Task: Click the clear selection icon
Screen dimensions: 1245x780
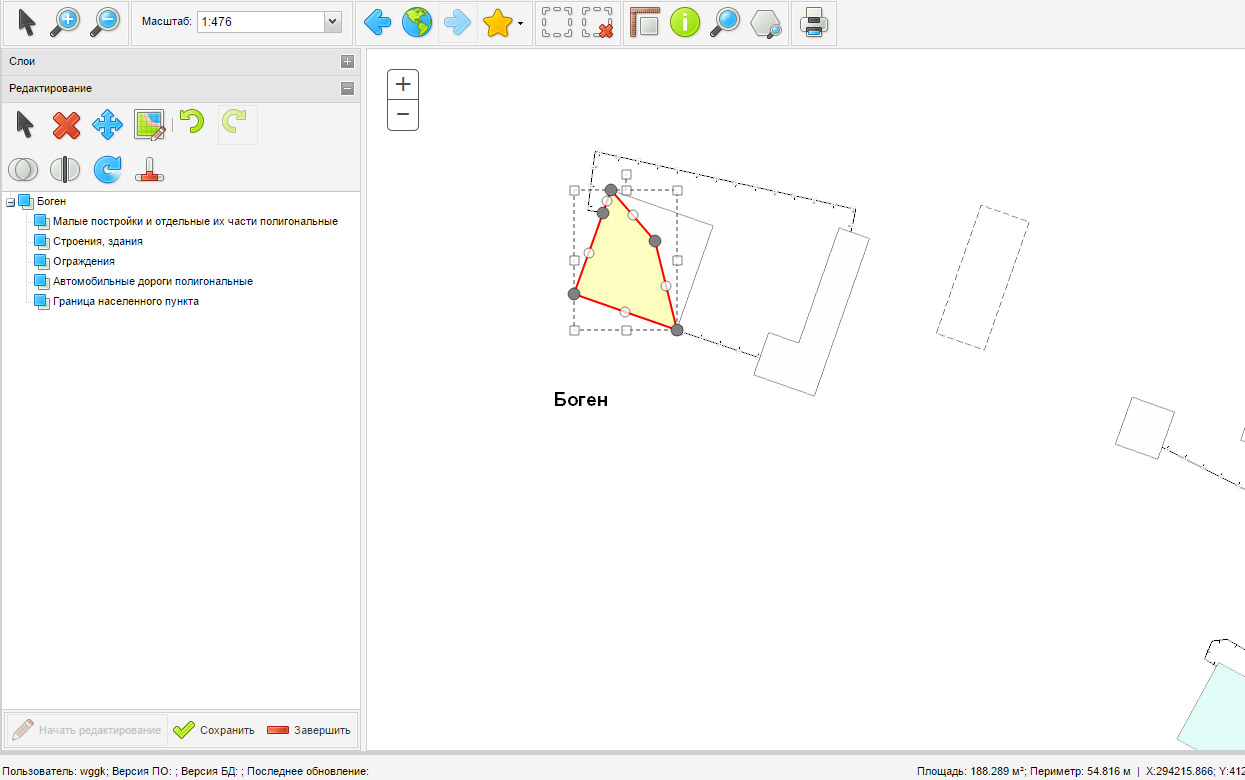Action: (597, 22)
